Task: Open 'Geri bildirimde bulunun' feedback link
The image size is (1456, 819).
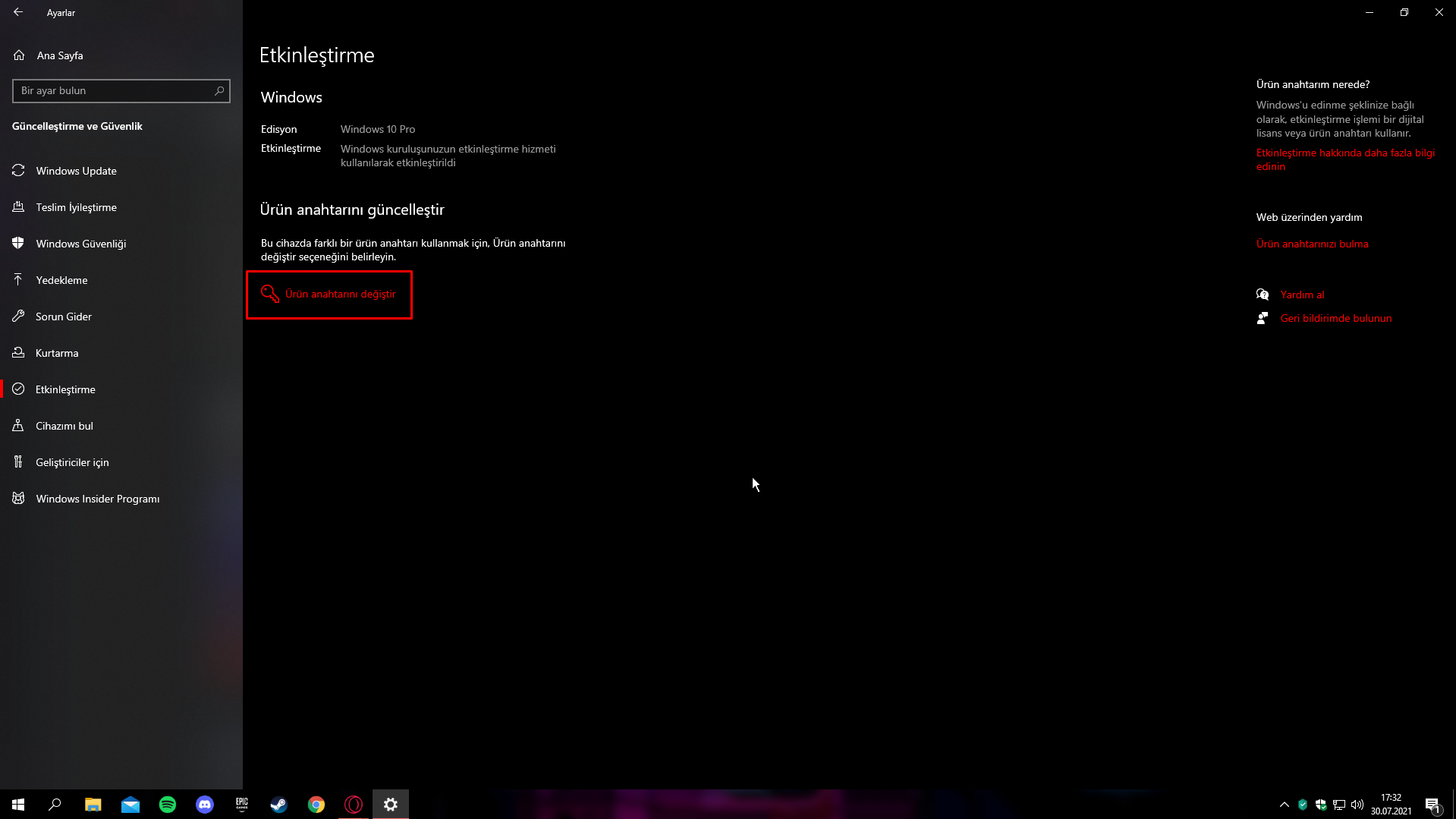Action: click(1336, 318)
